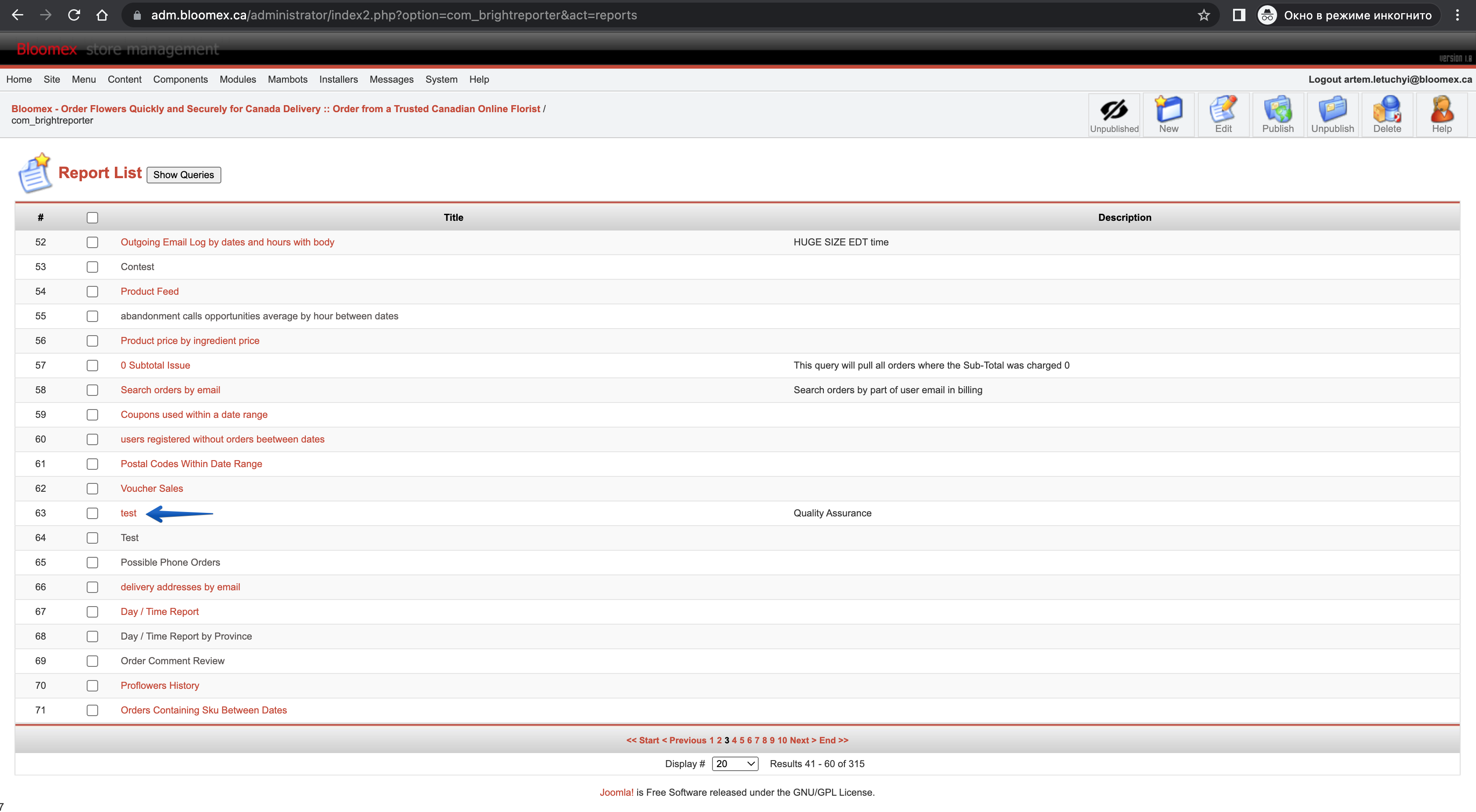This screenshot has width=1476, height=812.
Task: Reload the page in browser
Action: (74, 15)
